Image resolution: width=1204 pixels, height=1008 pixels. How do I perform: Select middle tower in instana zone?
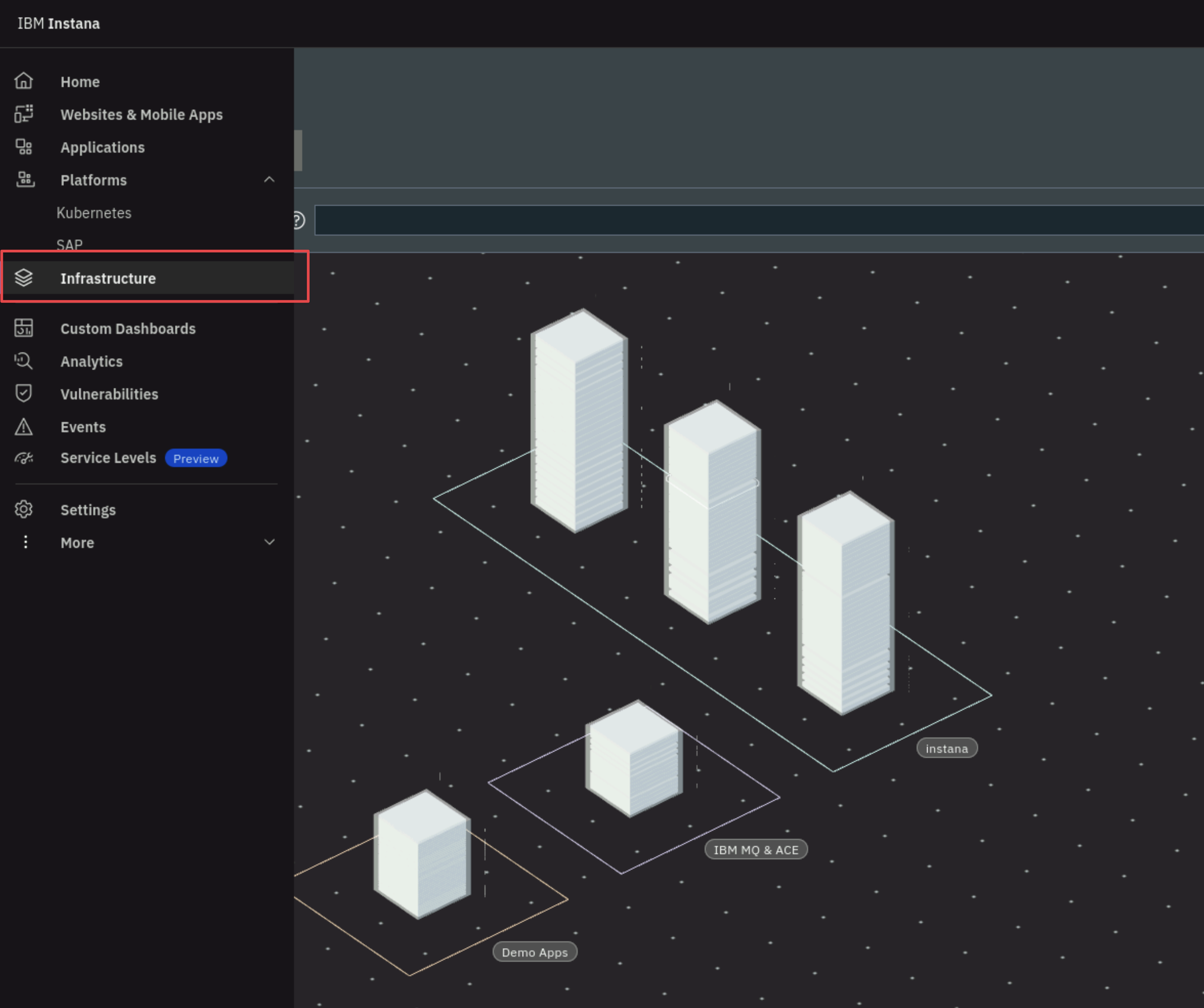coord(712,512)
